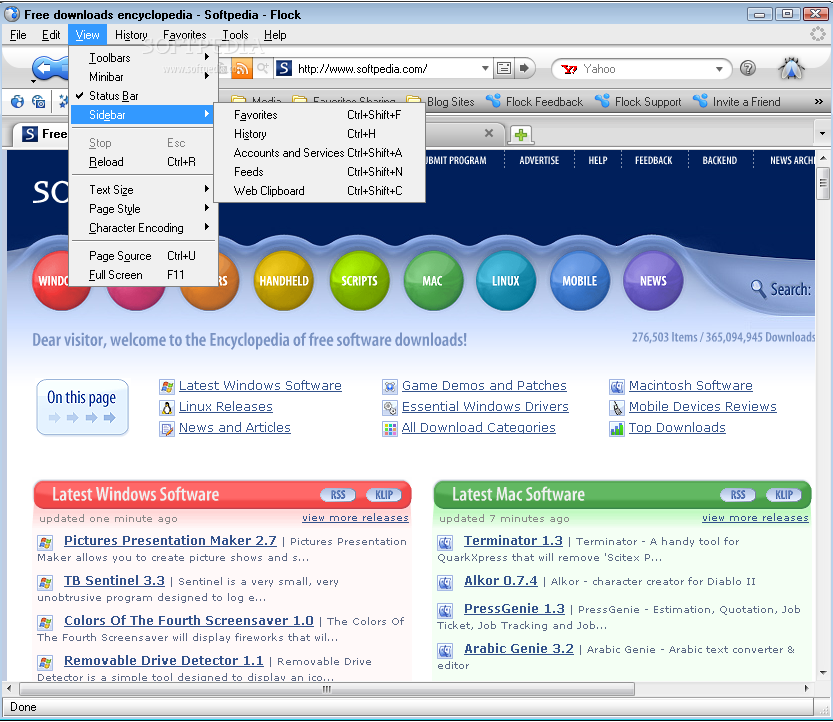This screenshot has height=722, width=833.
Task: Select Web Clipboard in Sidebar submenu
Action: (319, 191)
